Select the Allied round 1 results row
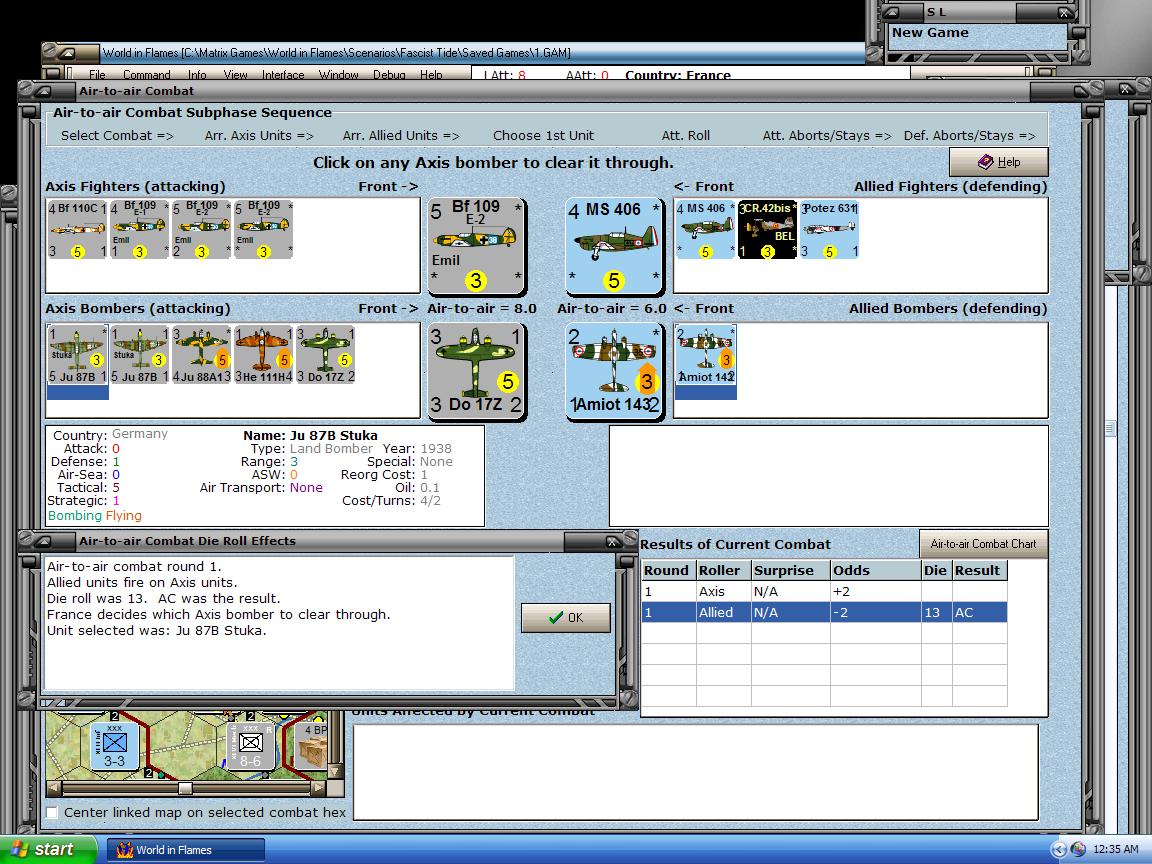Image resolution: width=1152 pixels, height=864 pixels. (824, 612)
